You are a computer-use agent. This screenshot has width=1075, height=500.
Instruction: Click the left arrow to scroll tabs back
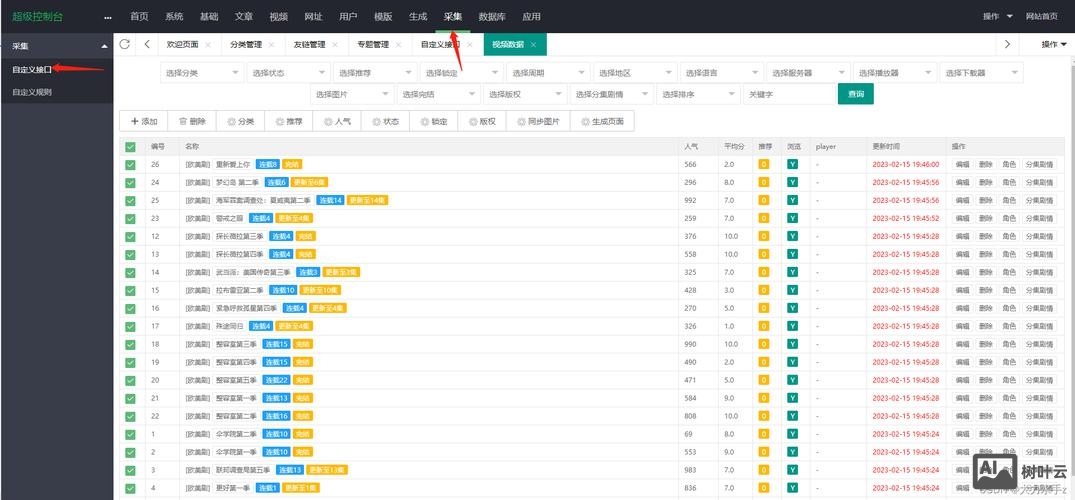point(147,44)
